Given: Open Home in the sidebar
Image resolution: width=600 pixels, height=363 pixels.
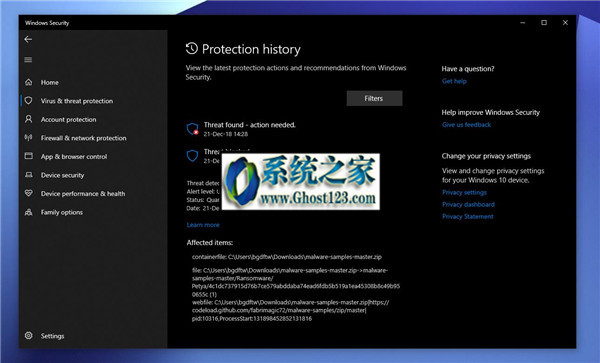Looking at the screenshot, I should [x=50, y=82].
